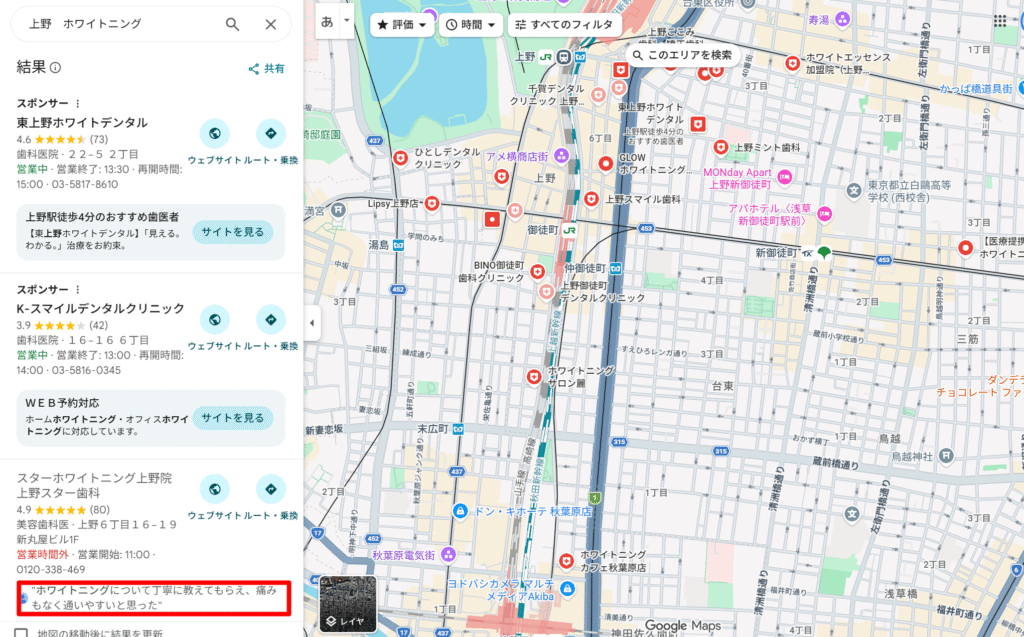
Task: Click the 東上野ホワイトデンタル map pin
Action: coord(698,123)
